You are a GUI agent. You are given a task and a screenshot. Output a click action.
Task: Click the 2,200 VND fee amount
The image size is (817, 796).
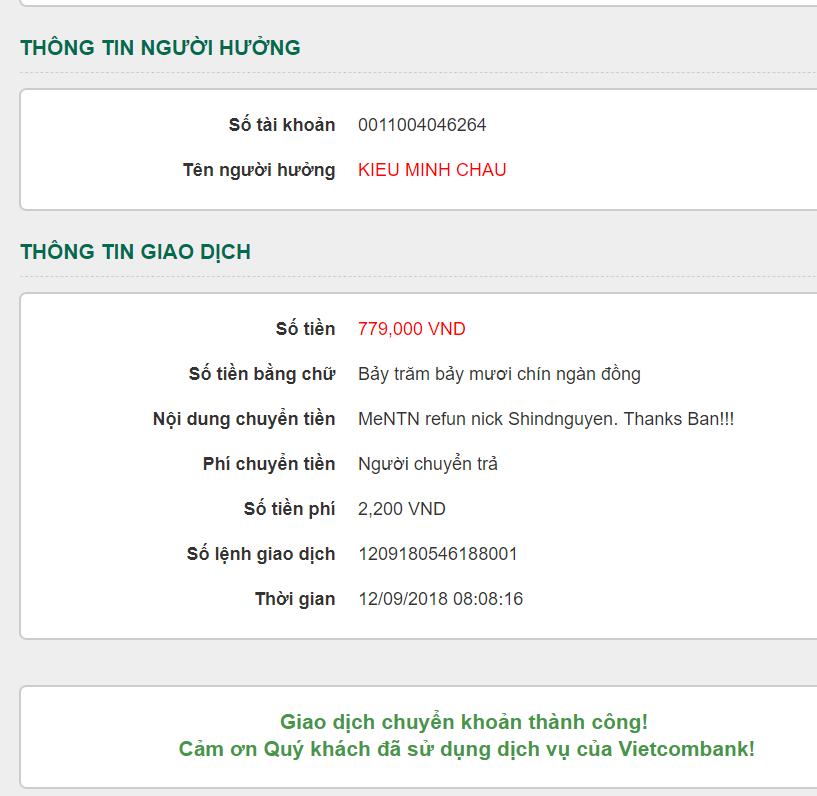(401, 509)
